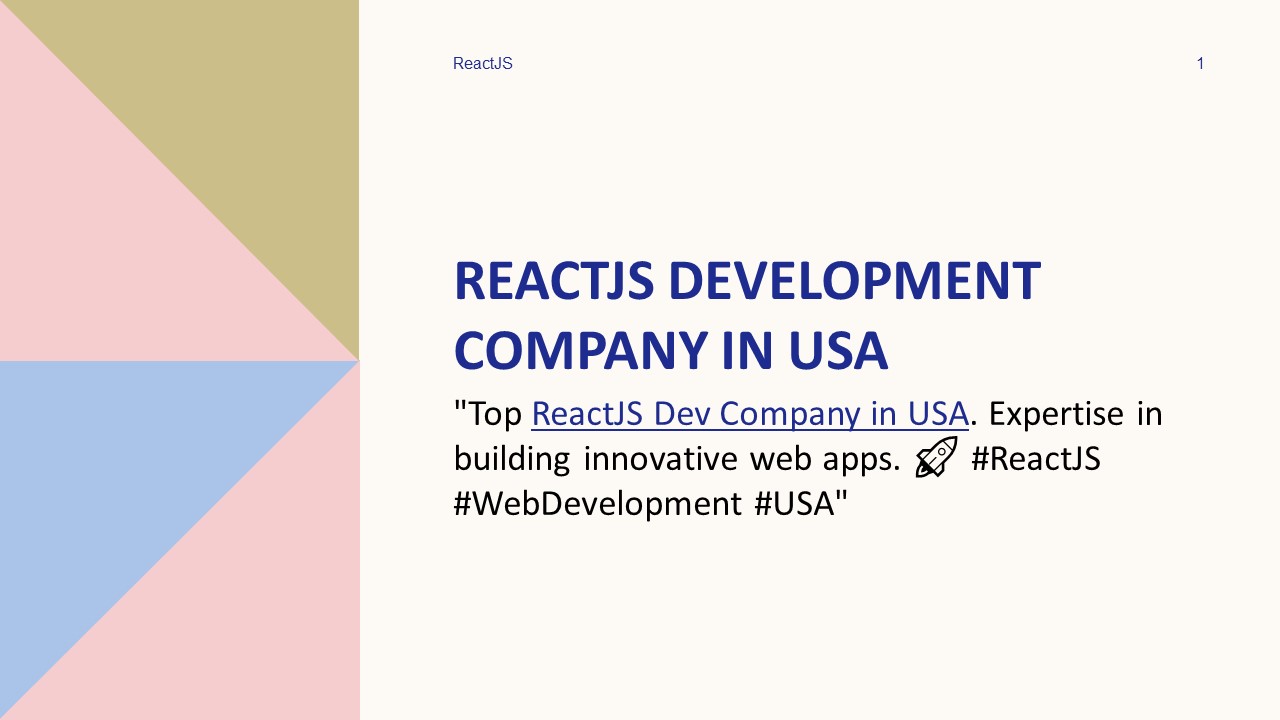Select the slide number indicator
1280x720 pixels.
(x=1200, y=63)
